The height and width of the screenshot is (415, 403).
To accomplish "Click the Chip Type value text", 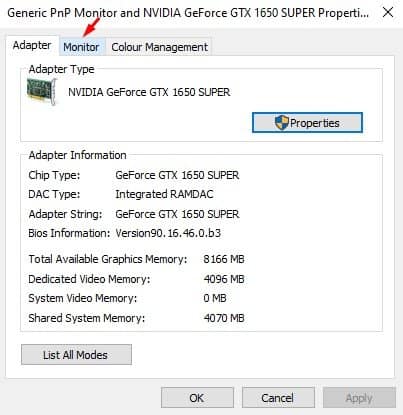I will click(x=177, y=175).
